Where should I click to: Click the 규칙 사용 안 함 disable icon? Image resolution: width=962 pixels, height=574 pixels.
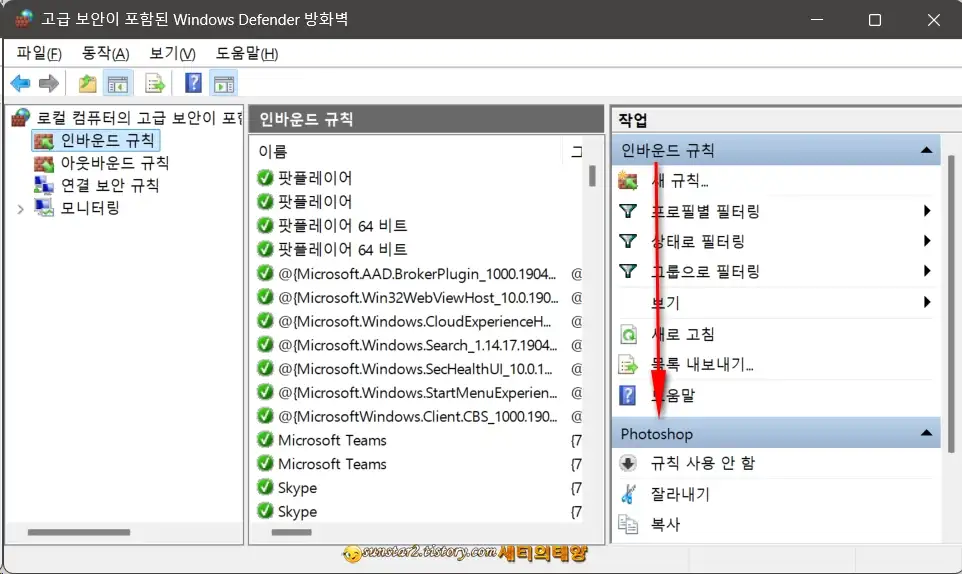point(628,463)
